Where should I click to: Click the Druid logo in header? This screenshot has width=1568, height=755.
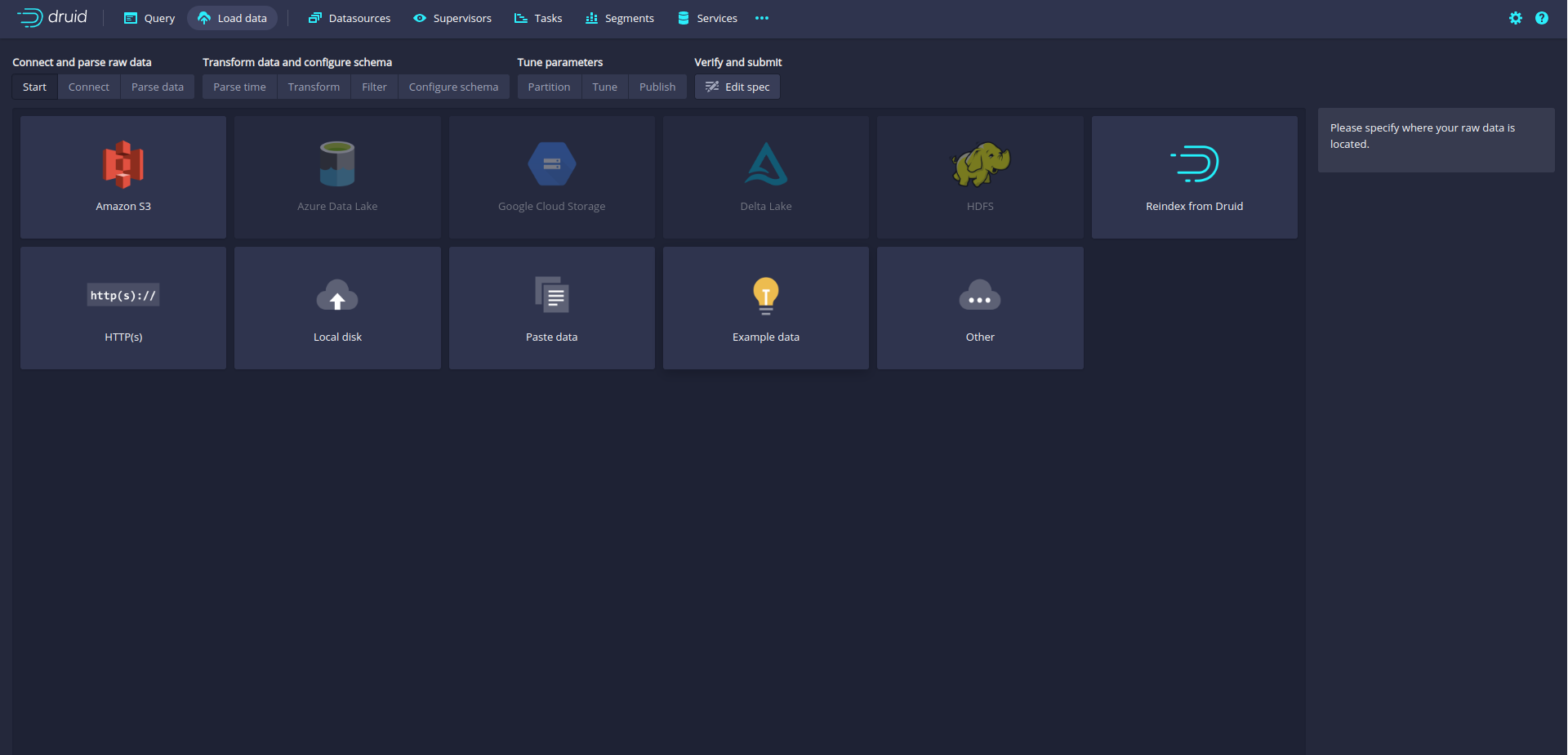(52, 17)
